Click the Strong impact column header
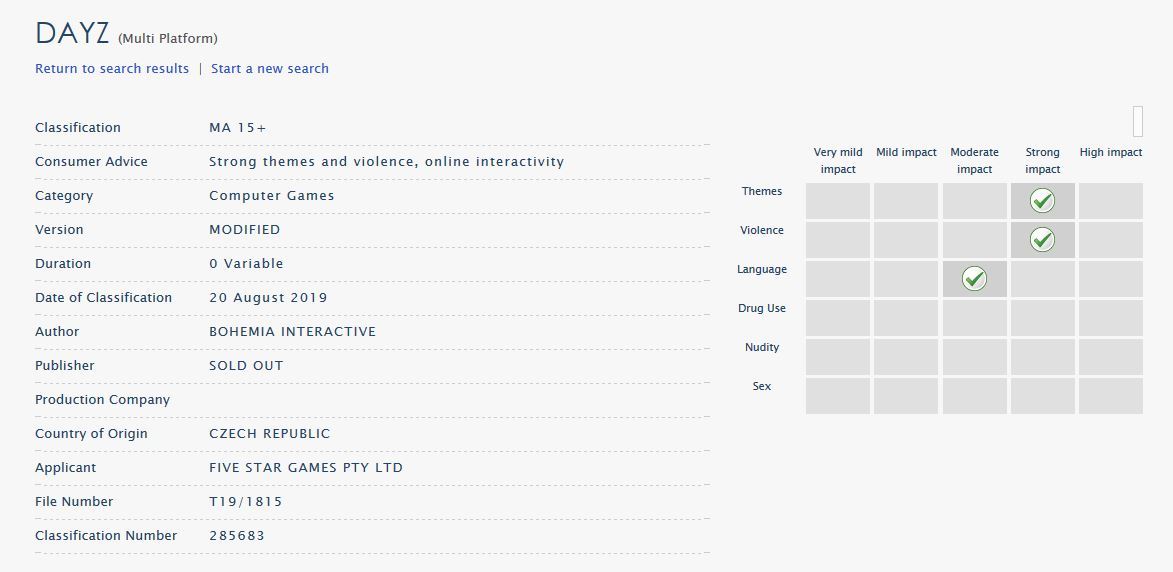 point(1042,161)
